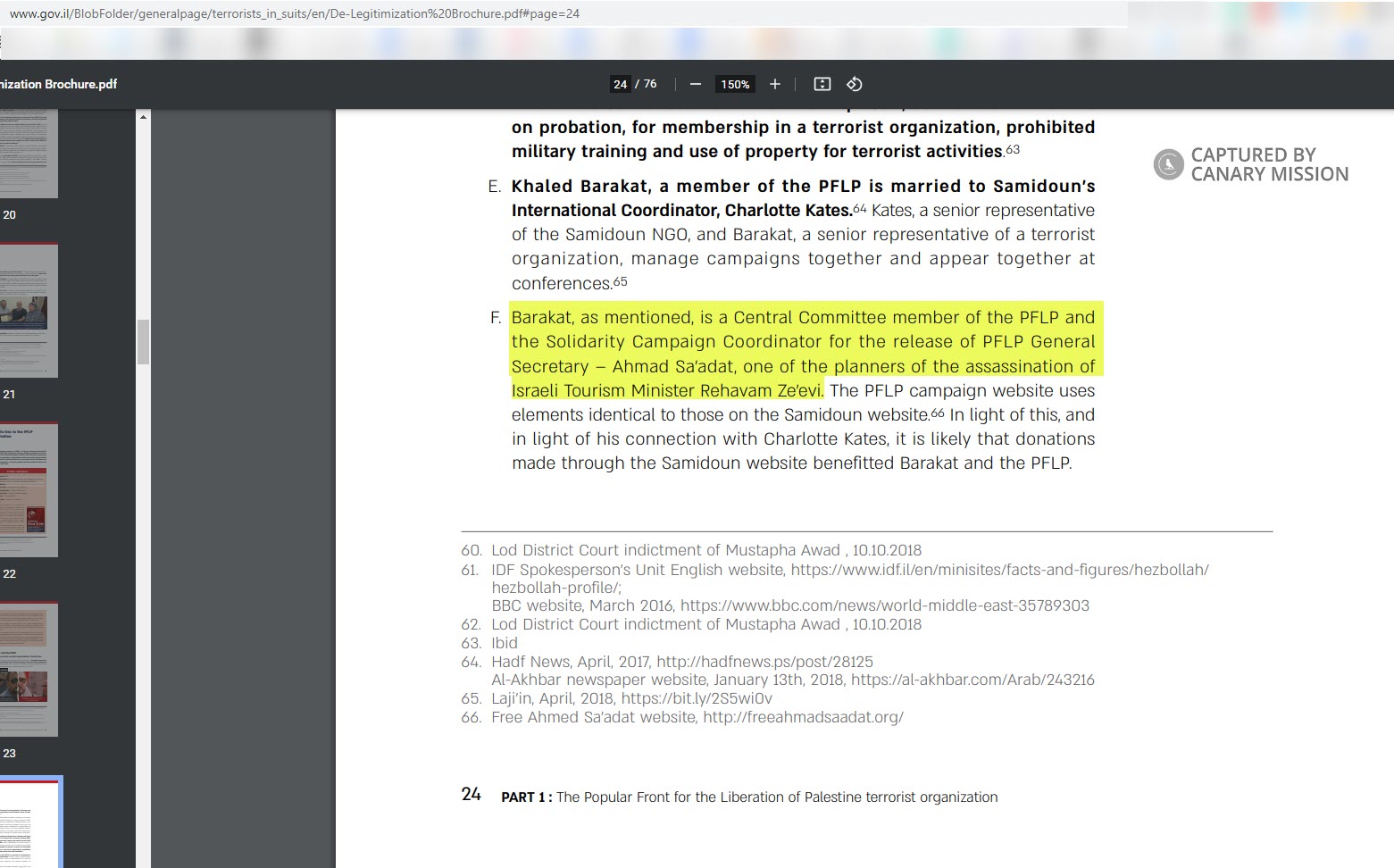Screen dimensions: 1394x868
Task: Click footnote 62 Lod District Court text
Action: point(706,624)
